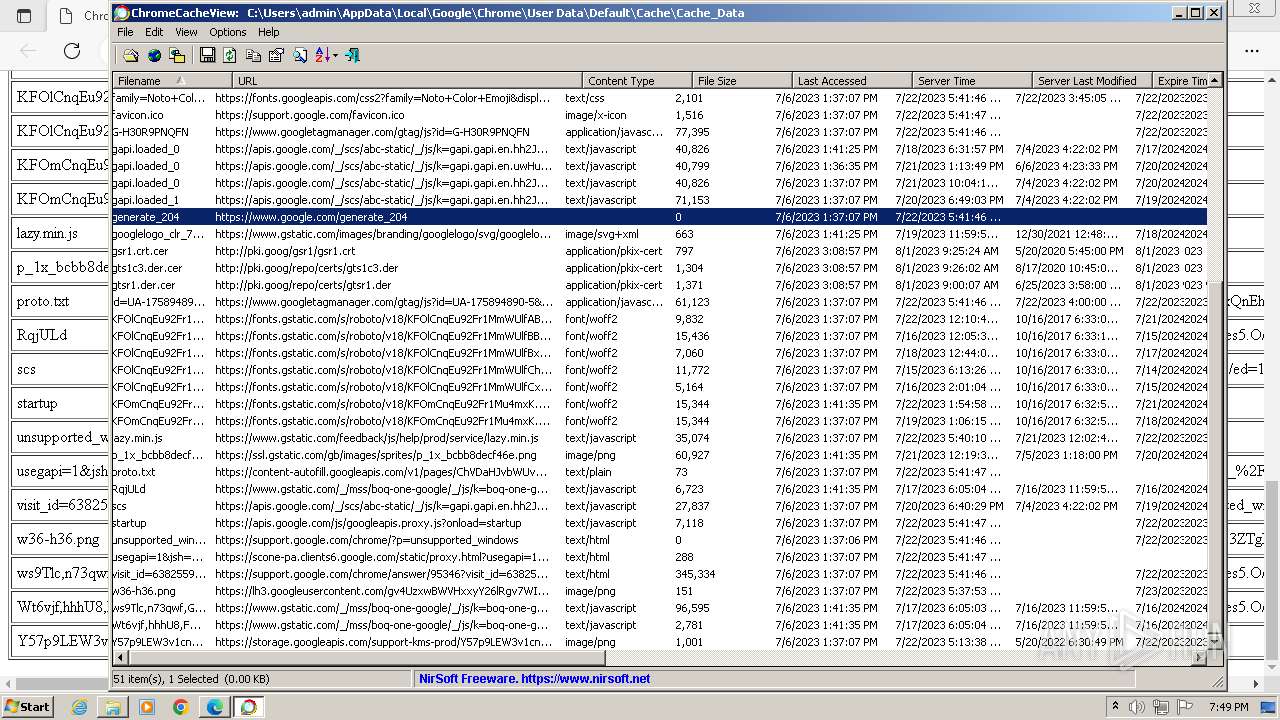1280x720 pixels.
Task: Select lazy.min.js in background browser page
Action: pos(47,233)
